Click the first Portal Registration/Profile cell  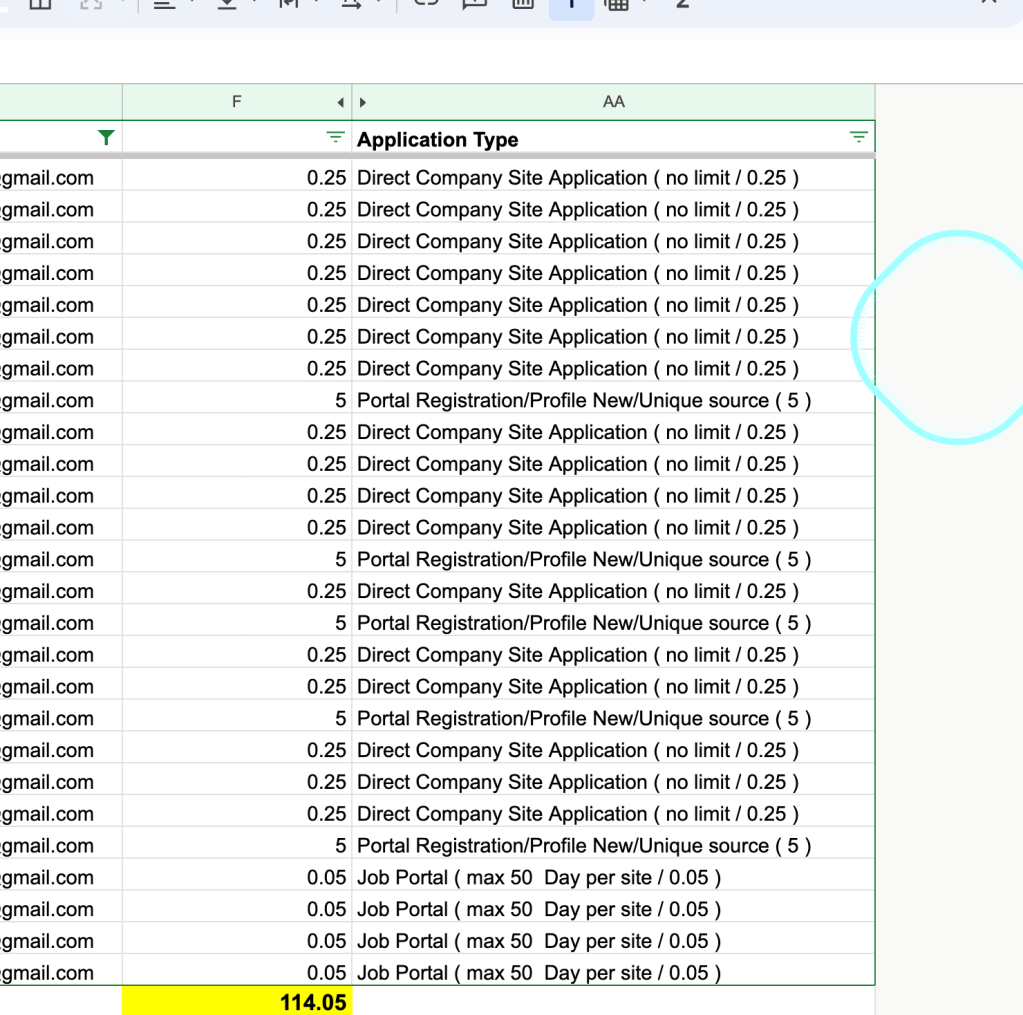coord(613,400)
